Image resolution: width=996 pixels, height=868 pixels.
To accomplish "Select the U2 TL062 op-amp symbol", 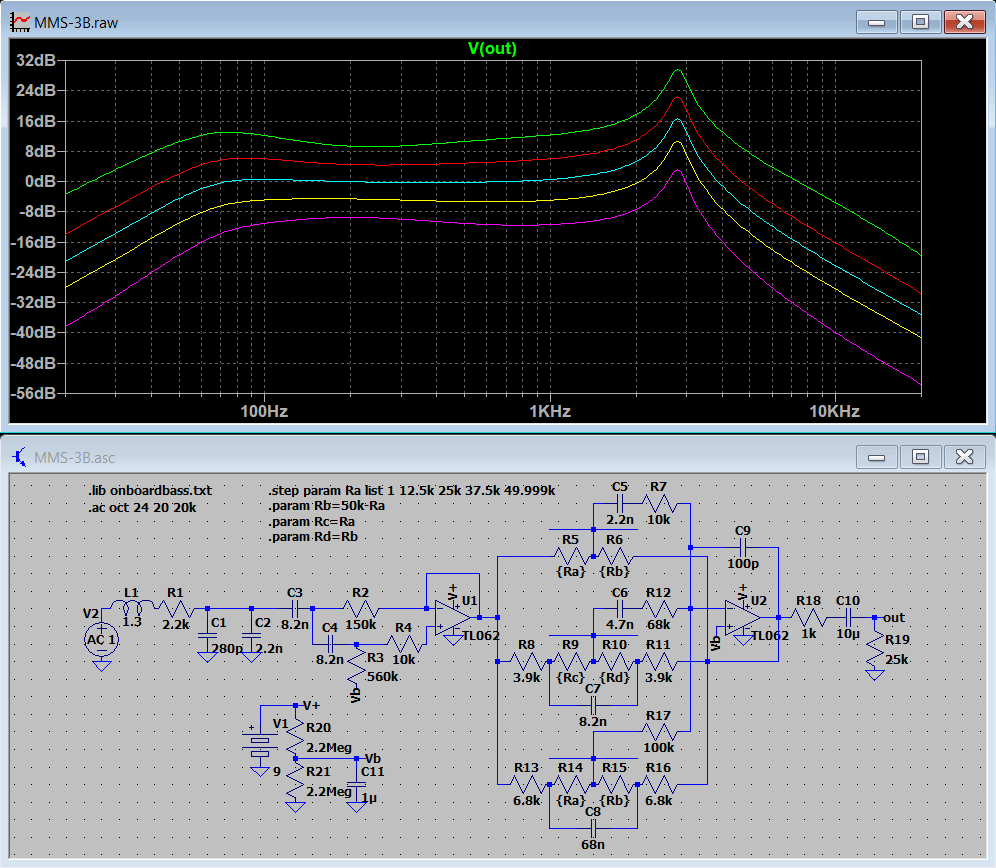I will [x=743, y=617].
